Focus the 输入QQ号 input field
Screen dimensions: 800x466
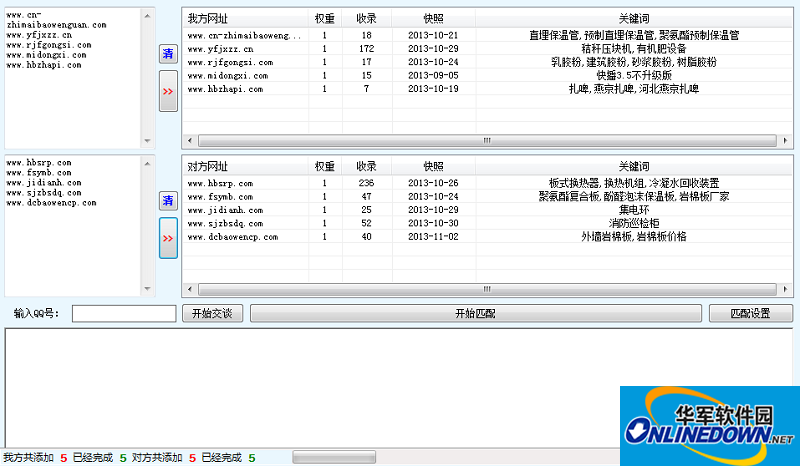coord(124,313)
